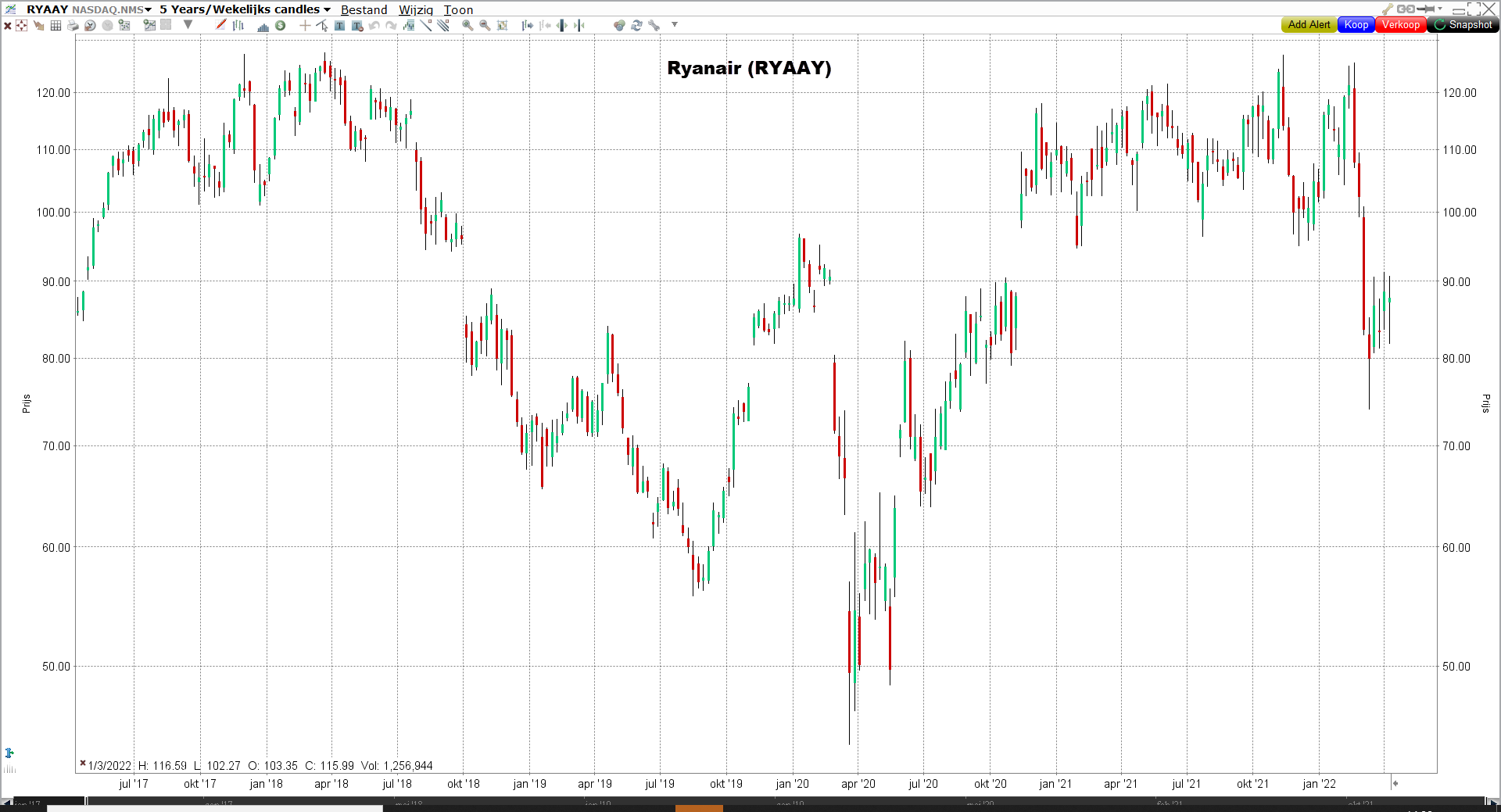Click the four-arrow crosshair box icon
1501x812 pixels.
[x=21, y=26]
